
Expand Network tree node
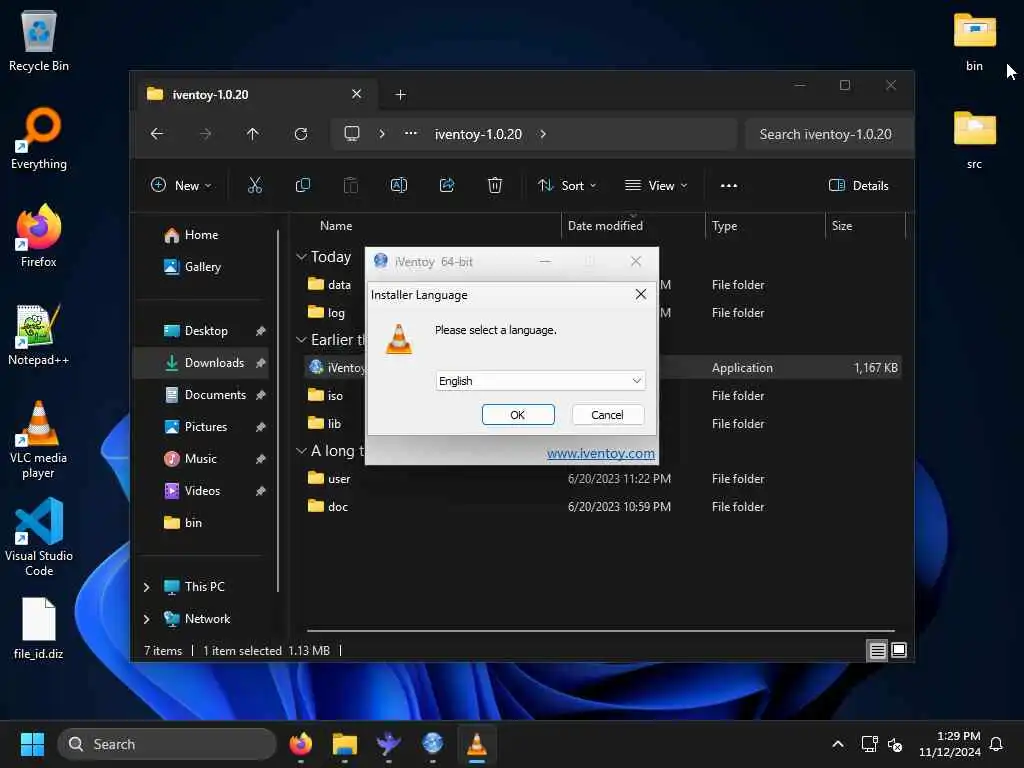click(x=146, y=619)
